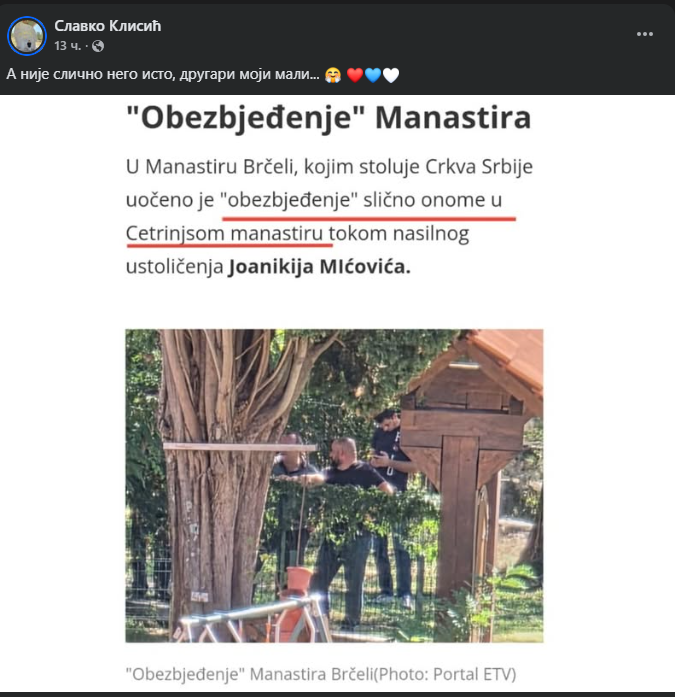675x697 pixels.
Task: Click the post text "А није слично него исто"
Action: tap(92, 74)
